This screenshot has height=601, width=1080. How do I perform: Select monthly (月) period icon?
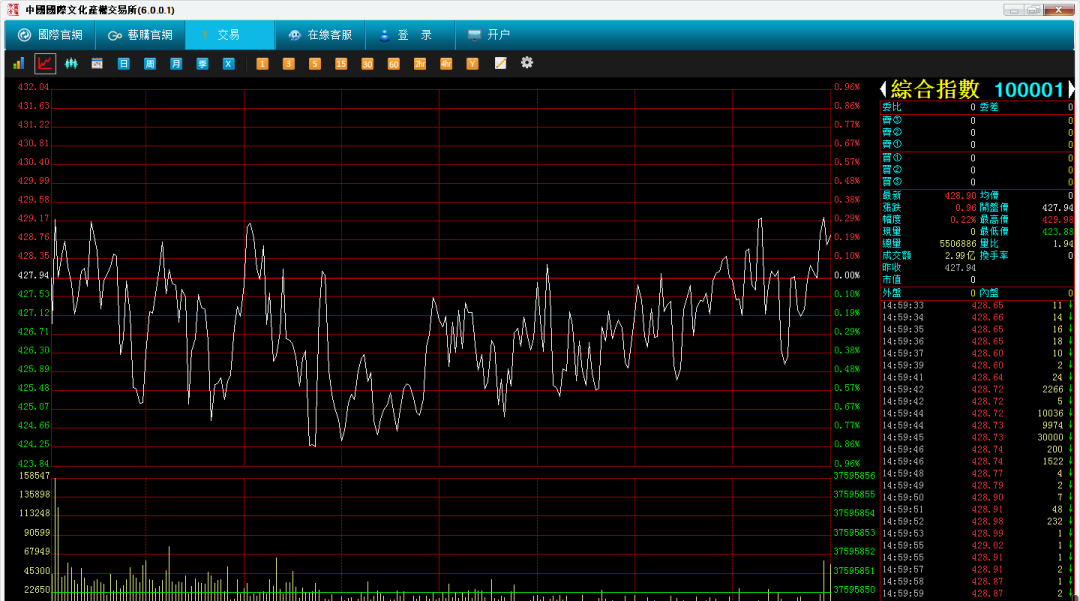click(176, 63)
